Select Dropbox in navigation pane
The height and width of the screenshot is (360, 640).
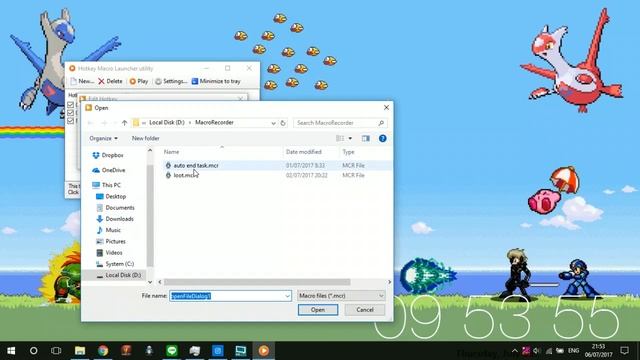click(108, 155)
